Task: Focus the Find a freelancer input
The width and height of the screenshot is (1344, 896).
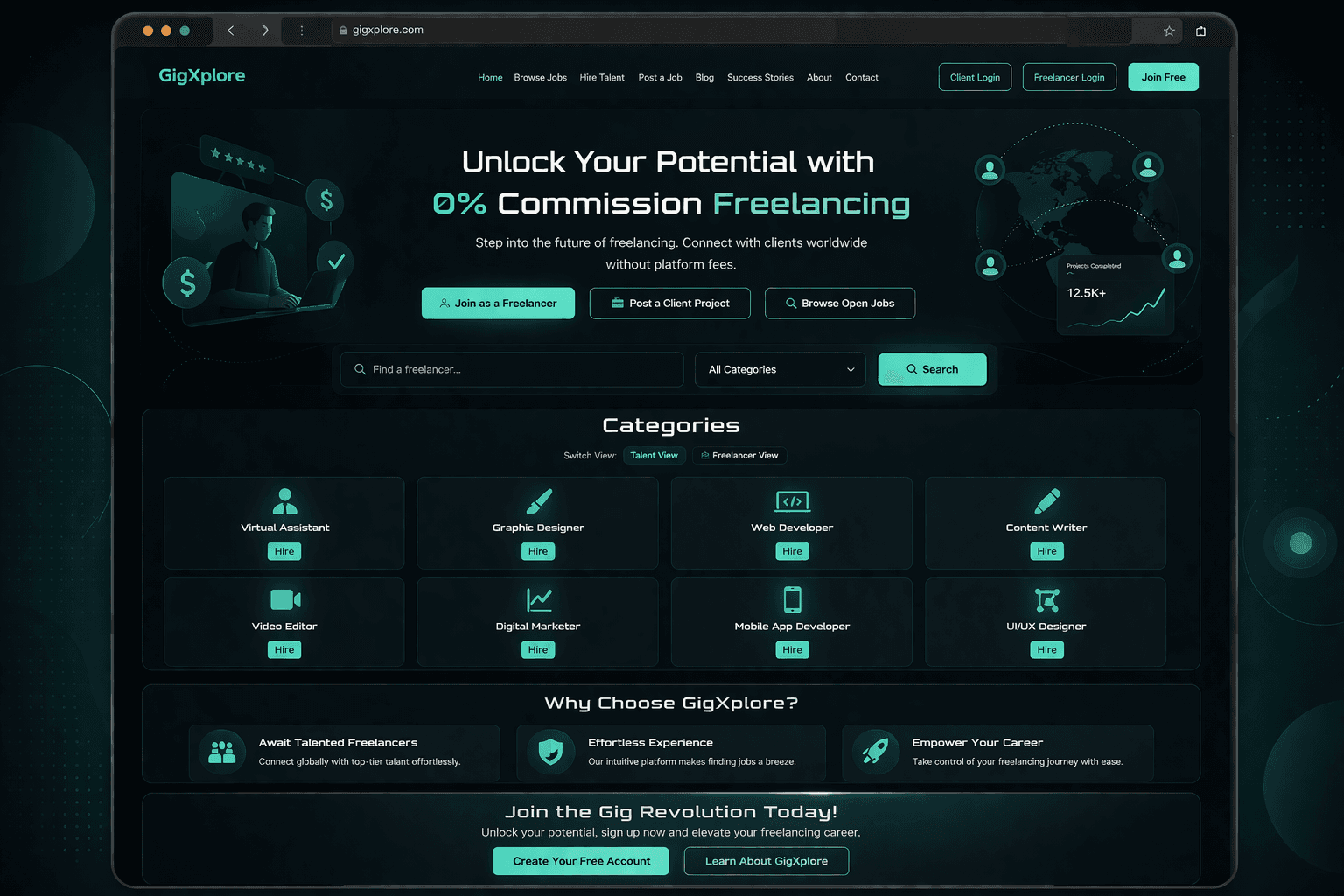Action: tap(512, 369)
